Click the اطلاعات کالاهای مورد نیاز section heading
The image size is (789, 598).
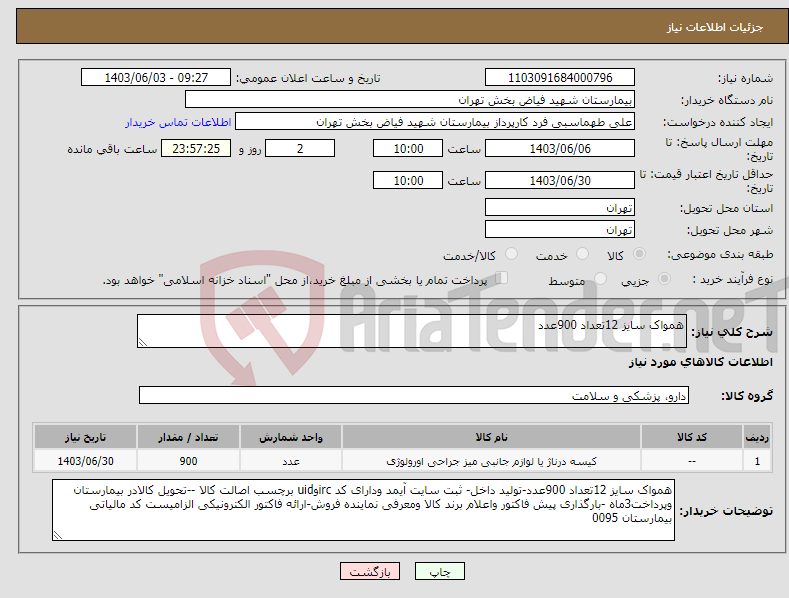point(700,362)
